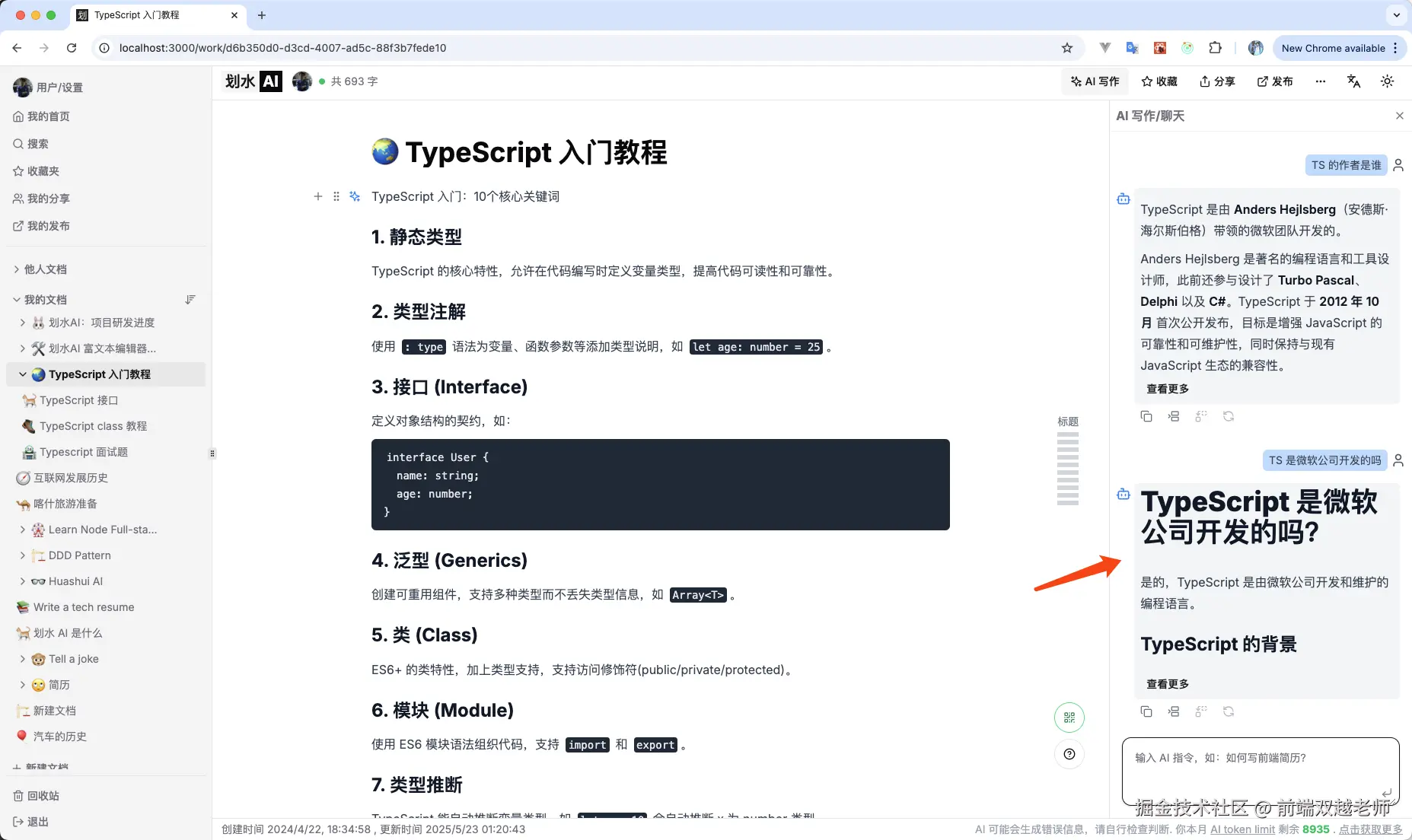Go to 我的首页
Image resolution: width=1412 pixels, height=840 pixels.
tap(41, 116)
